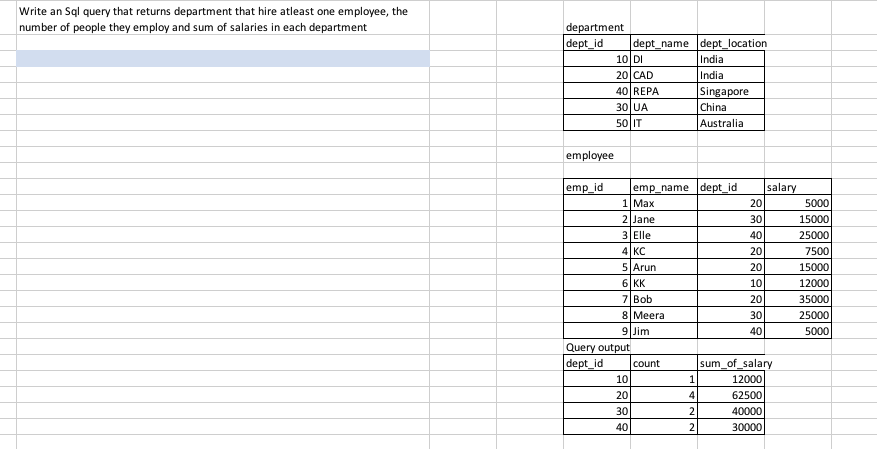This screenshot has width=877, height=449.
Task: Click the 'China' location cell
Action: [731, 107]
